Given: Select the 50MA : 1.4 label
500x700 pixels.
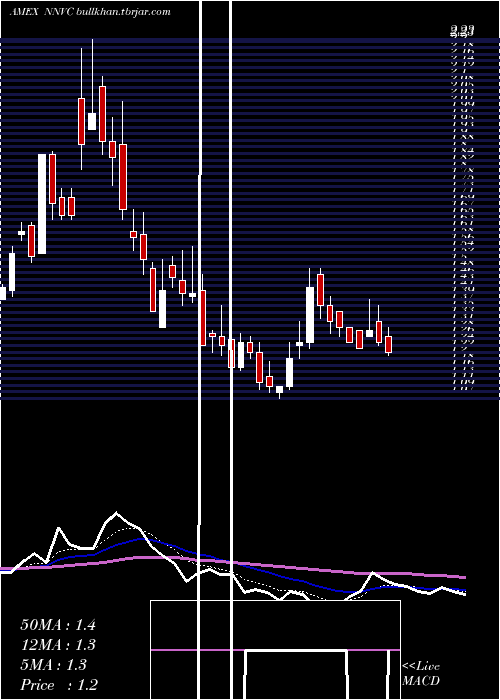Looking at the screenshot, I should [58, 625].
